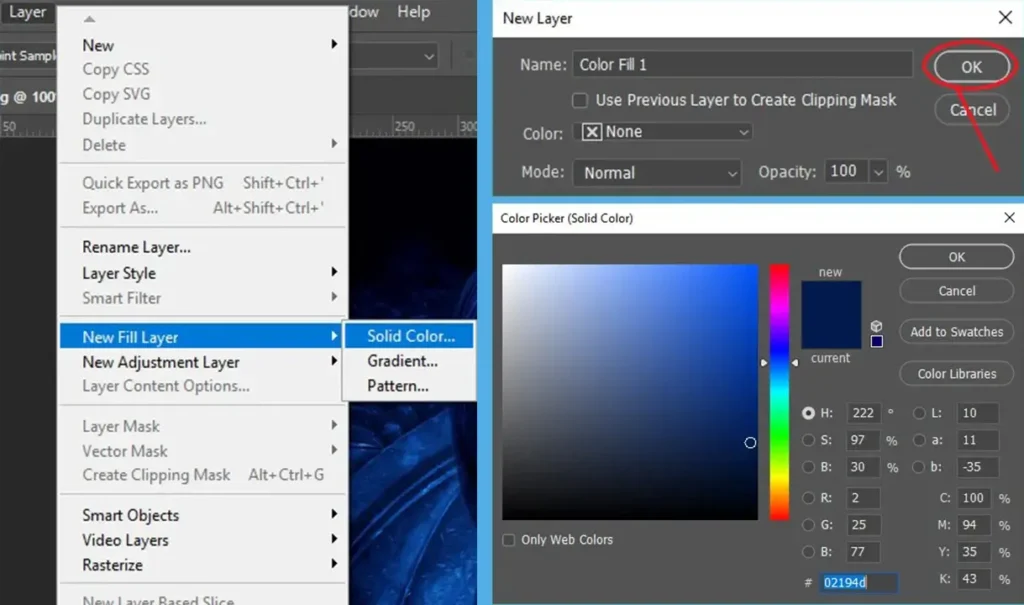Open the Mode Normal dropdown
1024x605 pixels.
pos(657,173)
